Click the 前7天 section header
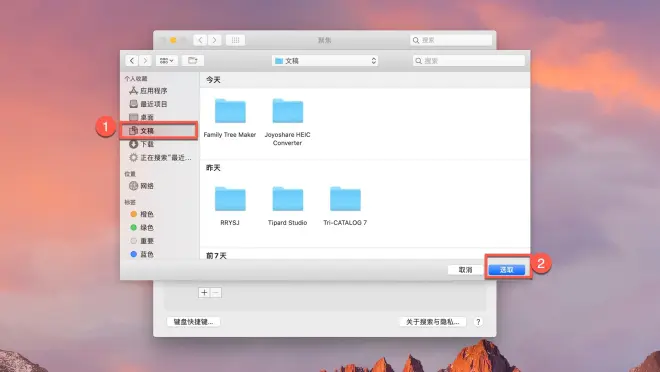 pyautogui.click(x=216, y=255)
